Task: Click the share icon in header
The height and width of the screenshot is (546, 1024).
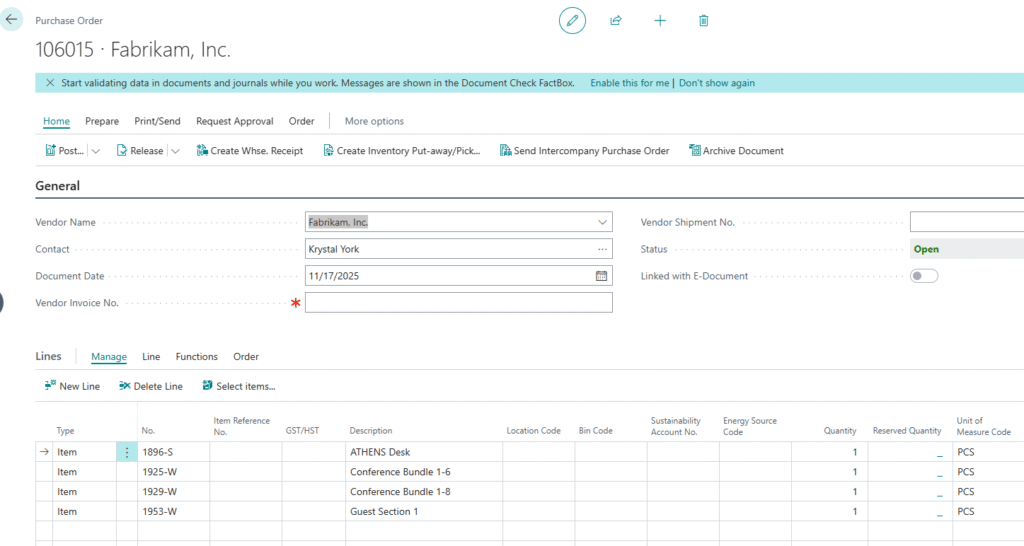Action: pyautogui.click(x=616, y=20)
